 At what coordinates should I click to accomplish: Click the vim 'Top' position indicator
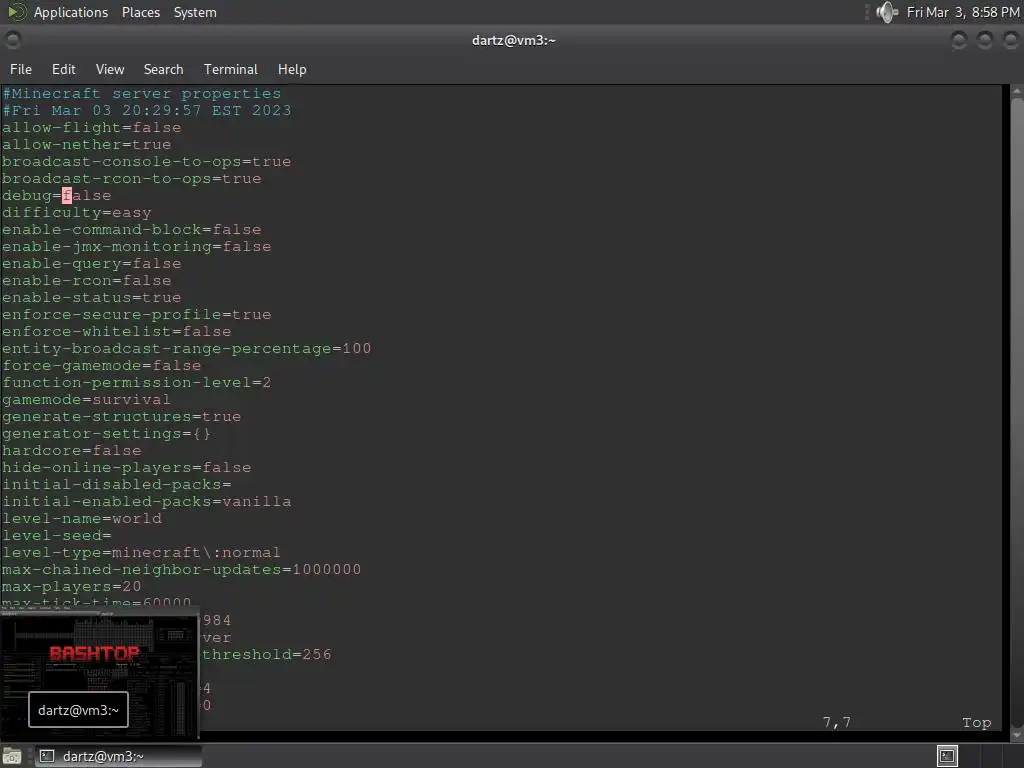click(976, 722)
